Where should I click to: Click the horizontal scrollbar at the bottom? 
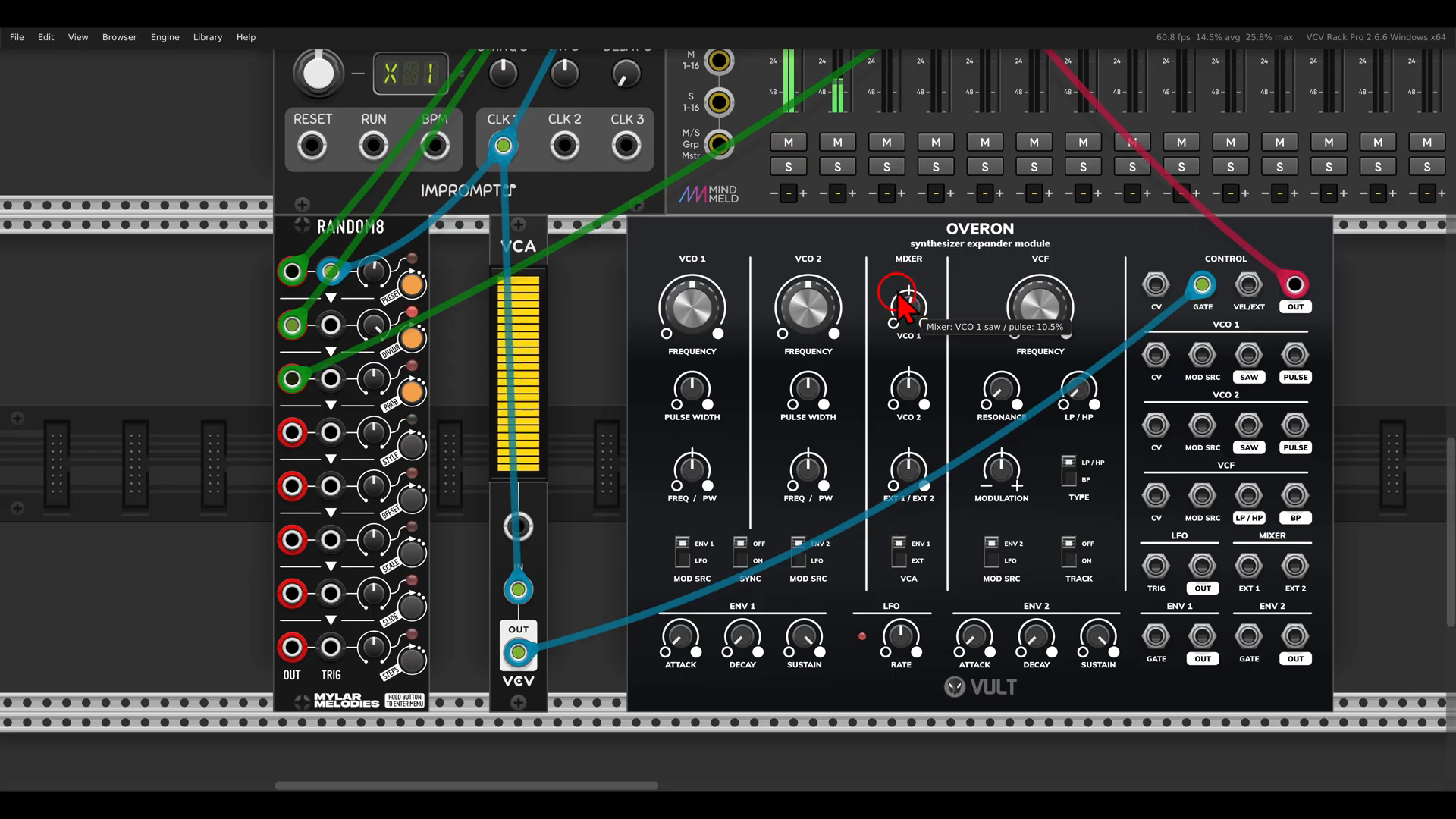pyautogui.click(x=466, y=786)
